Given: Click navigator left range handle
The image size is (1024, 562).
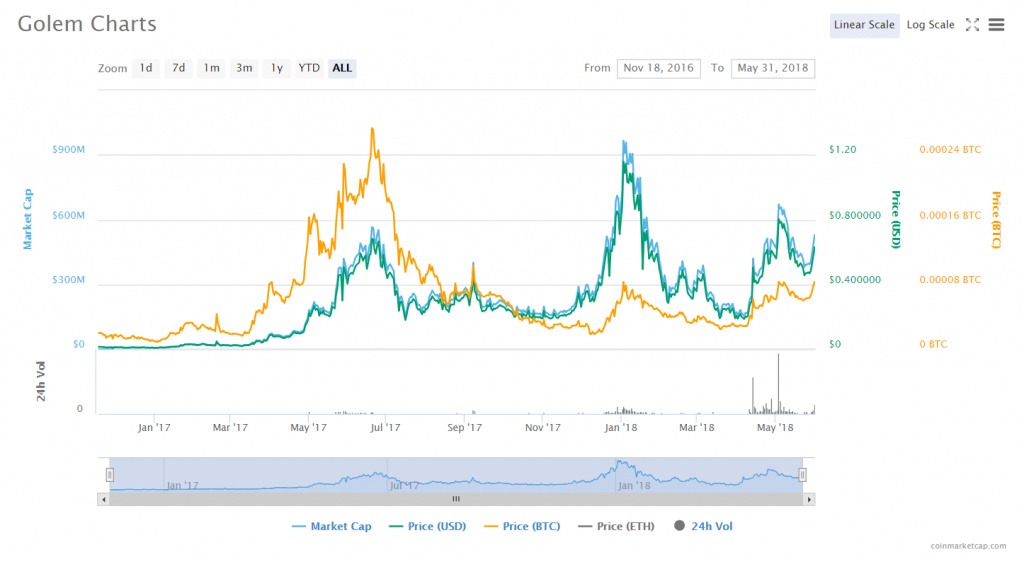Looking at the screenshot, I should [x=110, y=475].
